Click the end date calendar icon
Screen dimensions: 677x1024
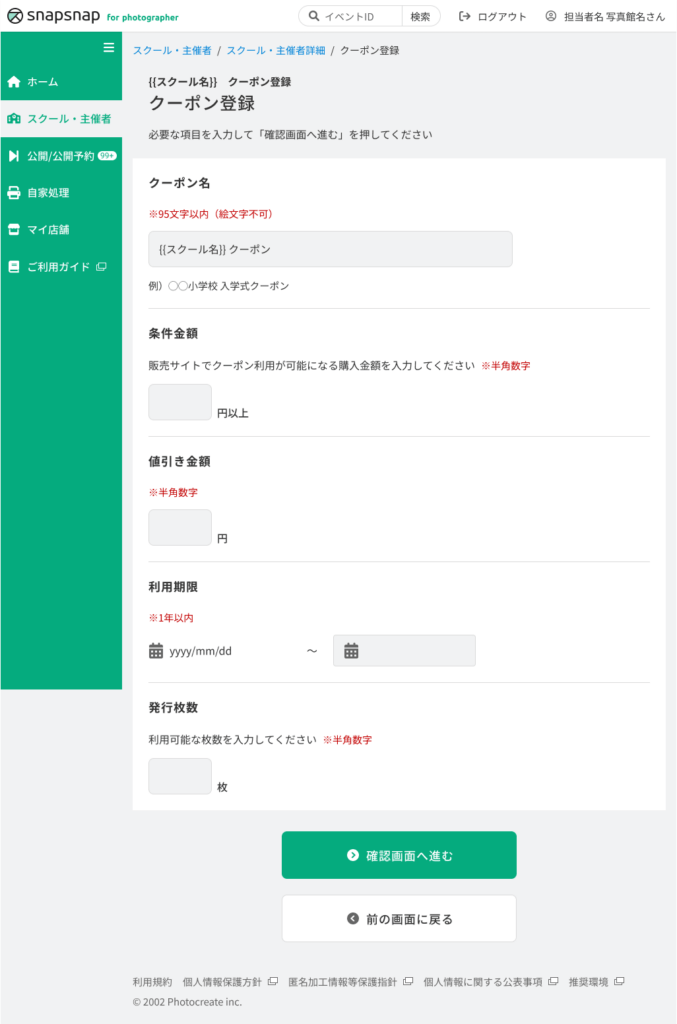[351, 651]
